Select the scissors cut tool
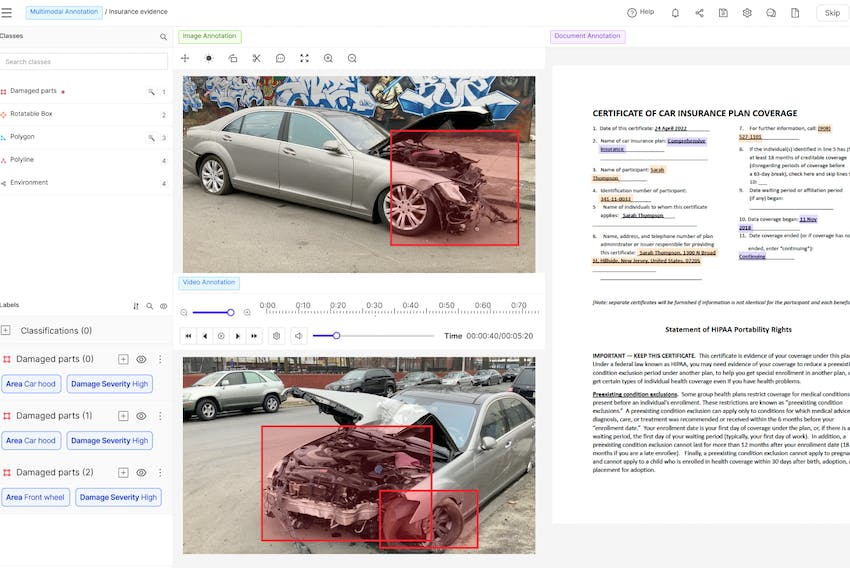The height and width of the screenshot is (568, 850). click(x=256, y=58)
